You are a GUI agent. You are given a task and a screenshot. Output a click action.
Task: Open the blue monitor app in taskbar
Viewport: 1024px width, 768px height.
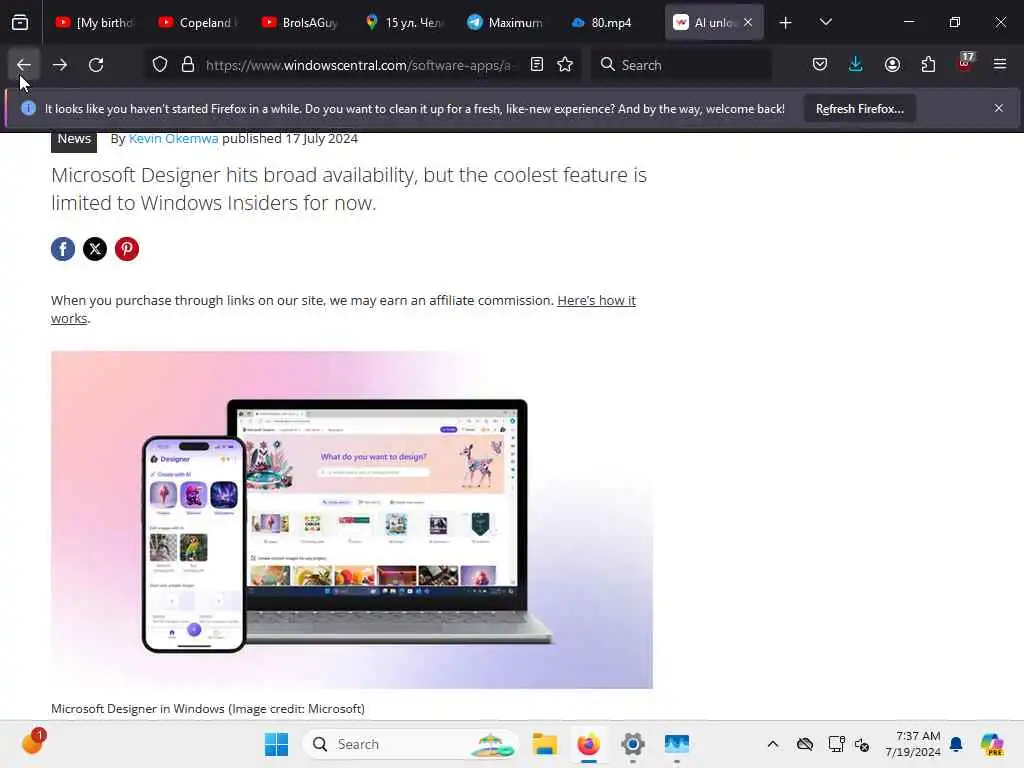coord(677,744)
